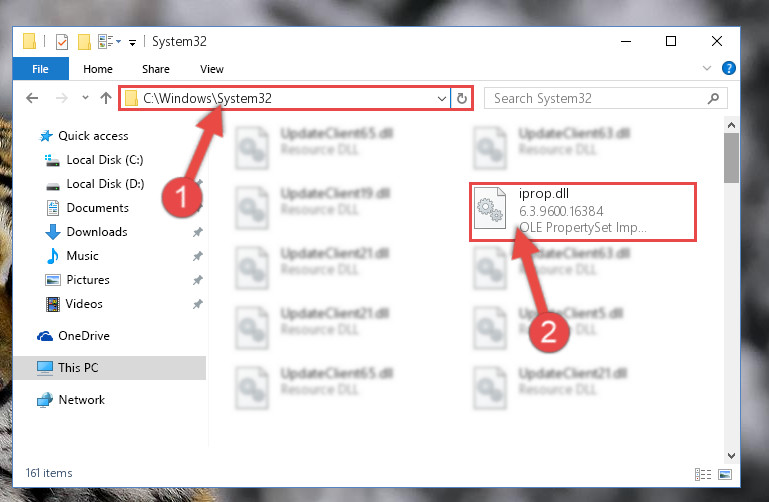This screenshot has width=769, height=502.
Task: Expand the ribbon with the chevron
Action: click(707, 68)
